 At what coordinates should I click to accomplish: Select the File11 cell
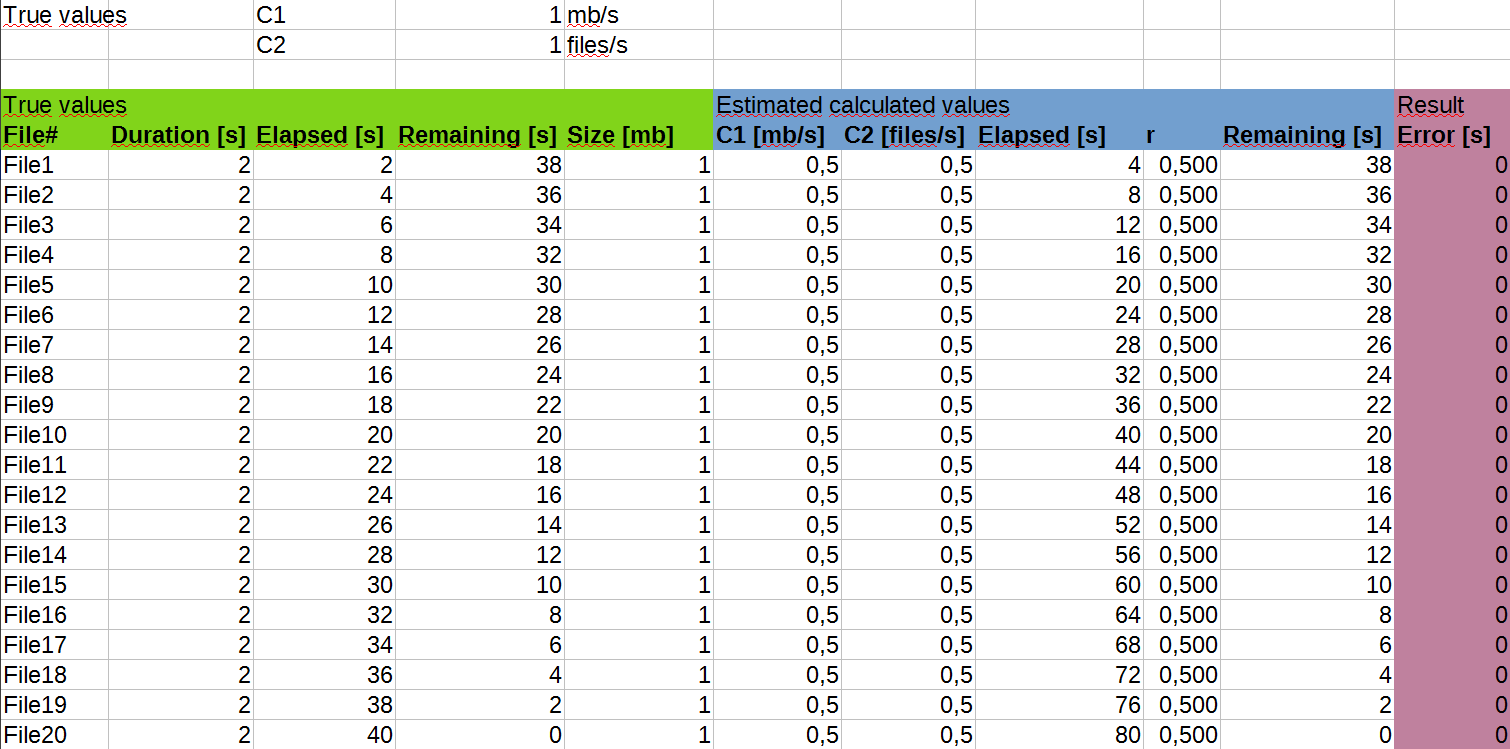tap(55, 465)
